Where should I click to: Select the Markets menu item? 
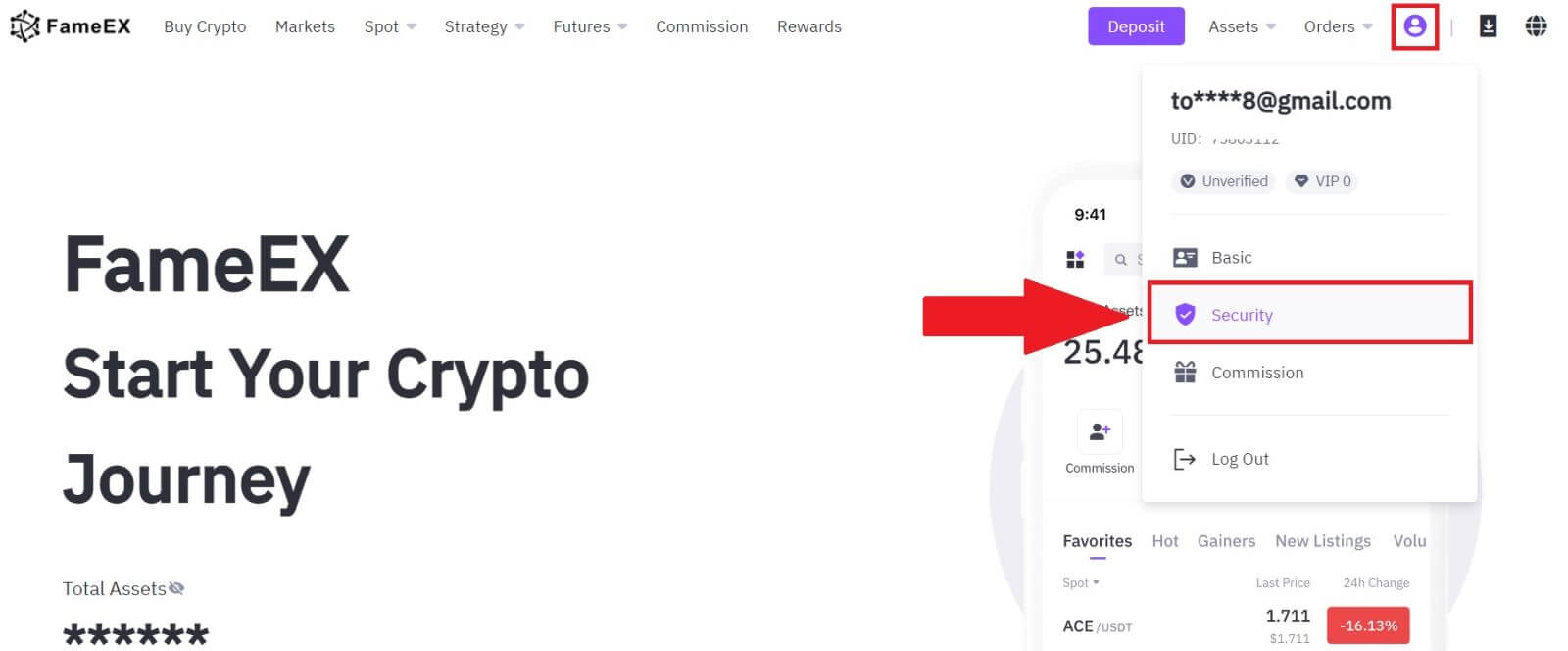305,26
